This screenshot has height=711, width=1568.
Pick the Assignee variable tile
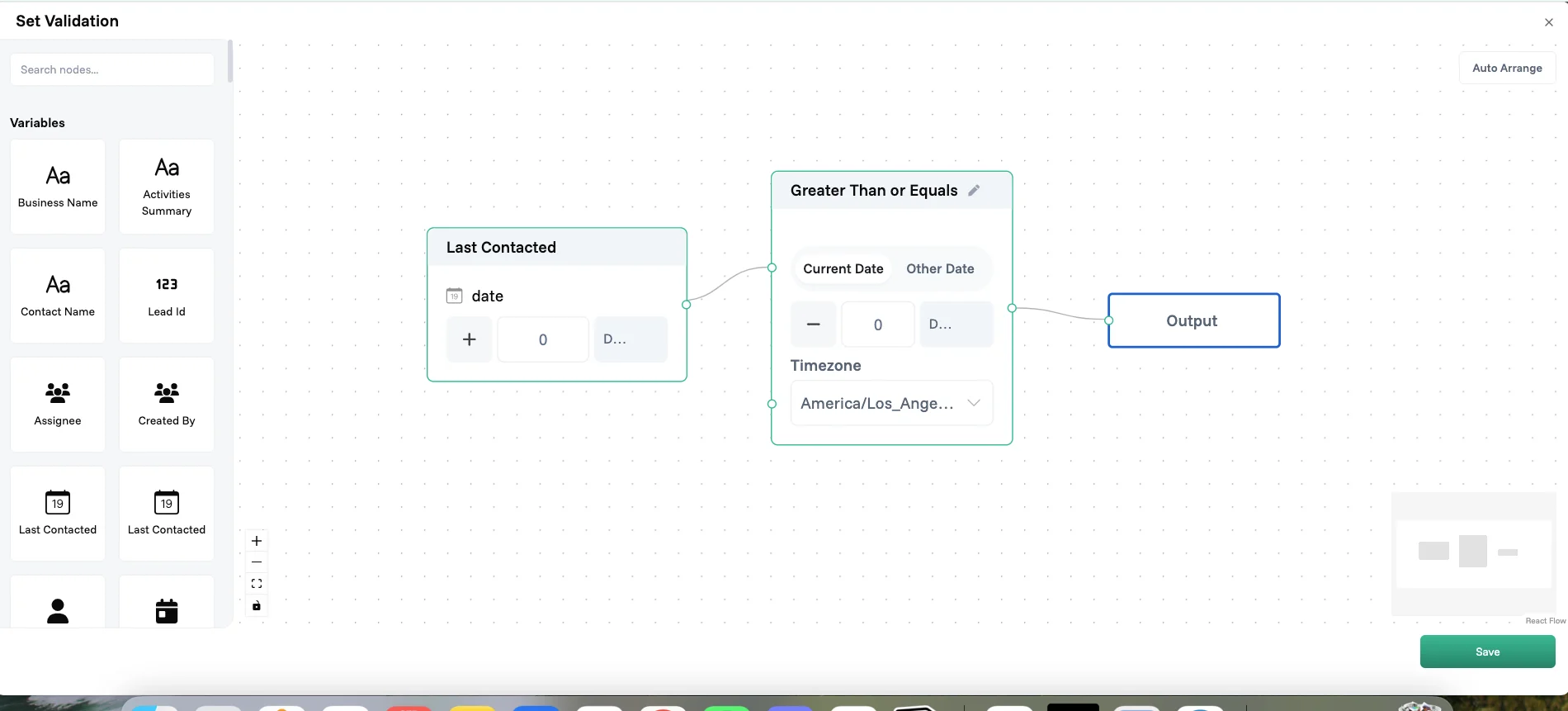(58, 405)
